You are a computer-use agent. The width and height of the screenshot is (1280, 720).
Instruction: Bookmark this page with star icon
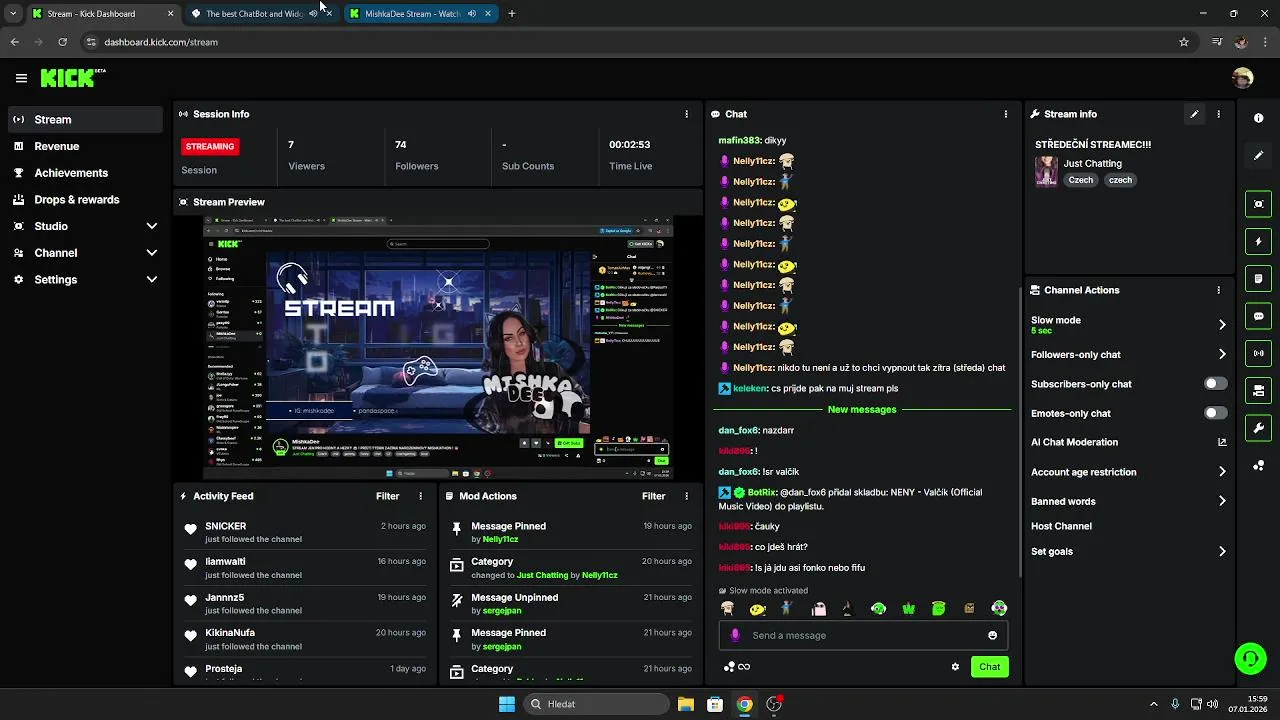pos(1184,42)
